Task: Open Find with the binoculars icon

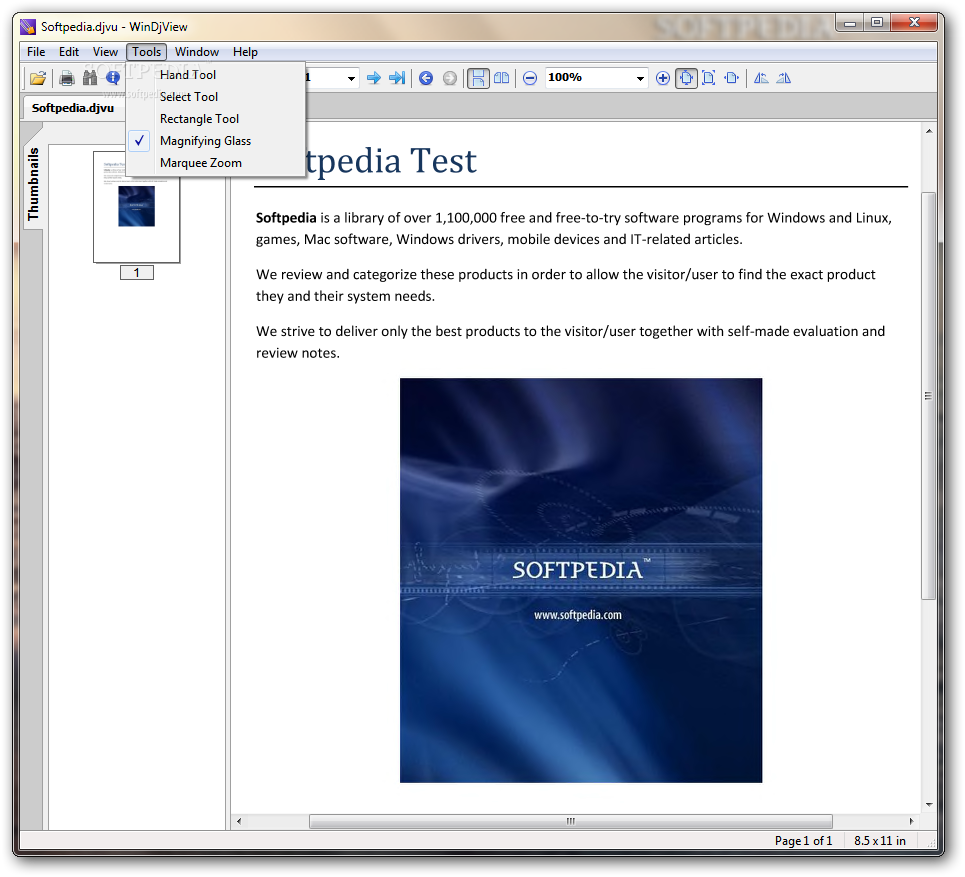Action: (x=90, y=78)
